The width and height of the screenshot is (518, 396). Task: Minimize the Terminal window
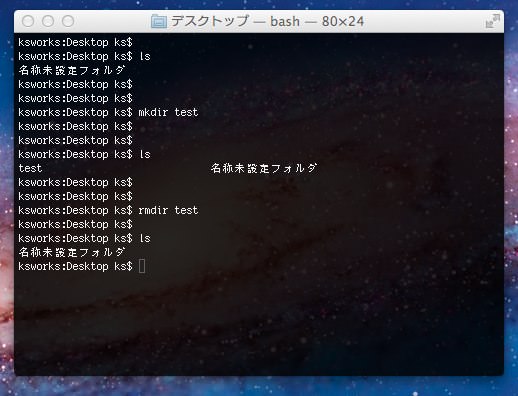48,21
